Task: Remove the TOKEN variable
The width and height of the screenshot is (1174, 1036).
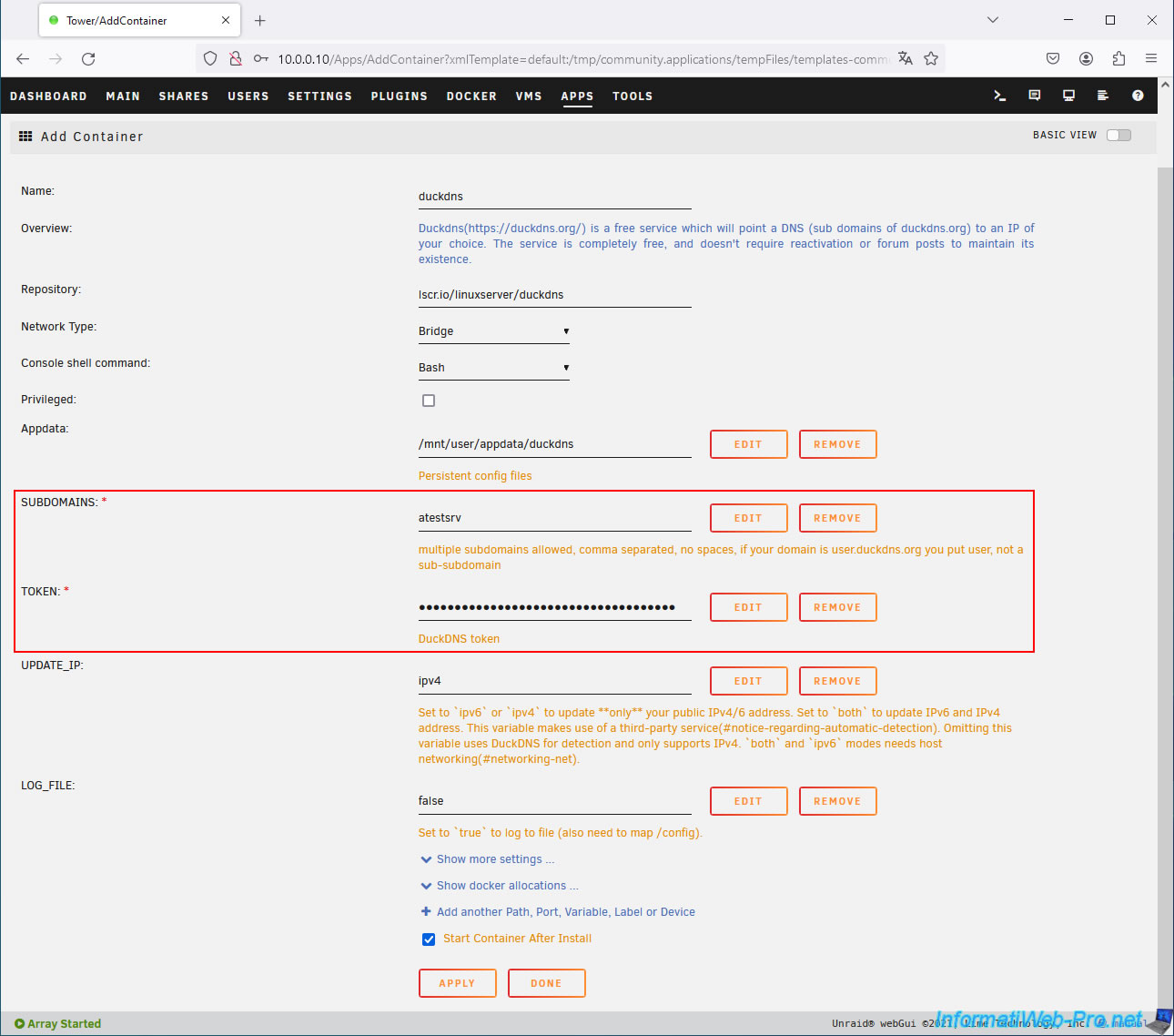Action: (837, 607)
